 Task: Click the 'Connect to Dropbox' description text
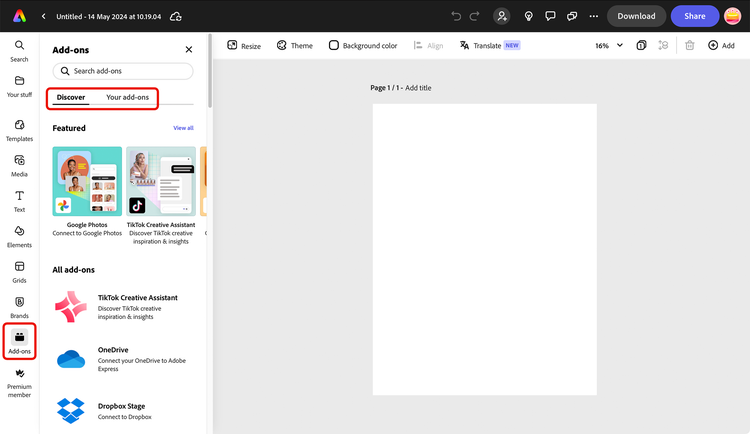pyautogui.click(x=124, y=417)
